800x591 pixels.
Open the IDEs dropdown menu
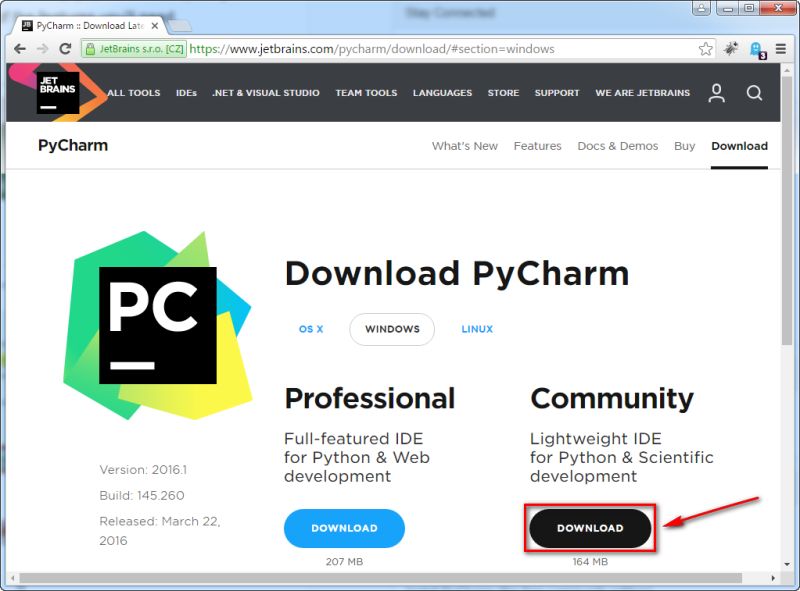click(186, 93)
